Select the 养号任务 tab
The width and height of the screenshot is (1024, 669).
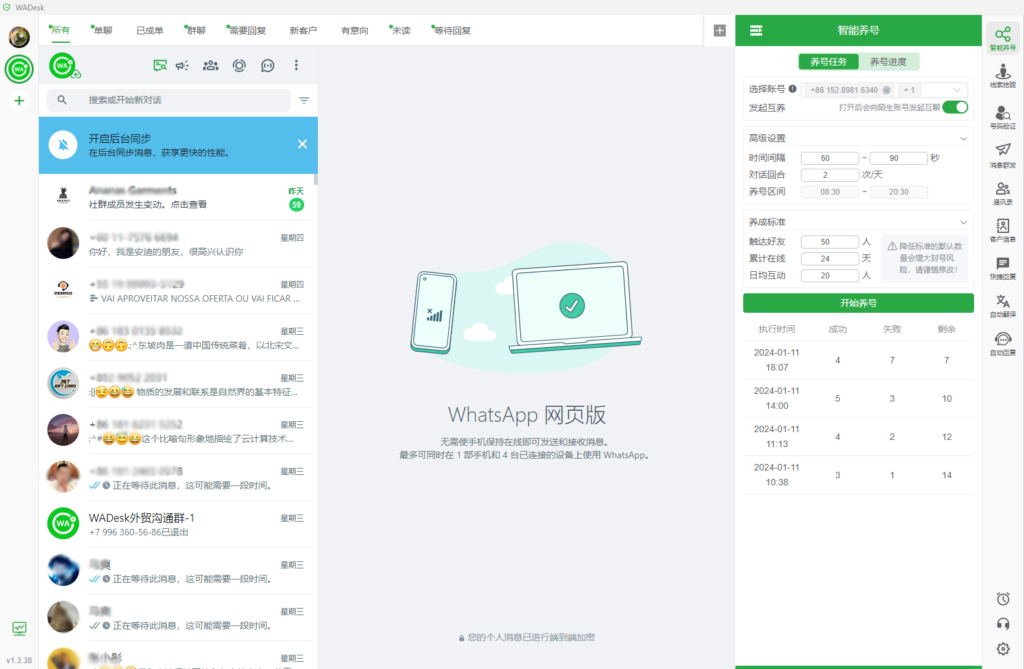[829, 61]
